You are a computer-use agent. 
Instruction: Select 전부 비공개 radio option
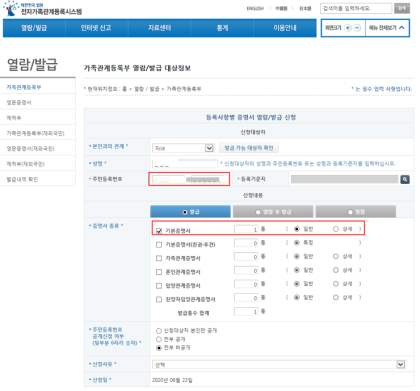pyautogui.click(x=159, y=348)
